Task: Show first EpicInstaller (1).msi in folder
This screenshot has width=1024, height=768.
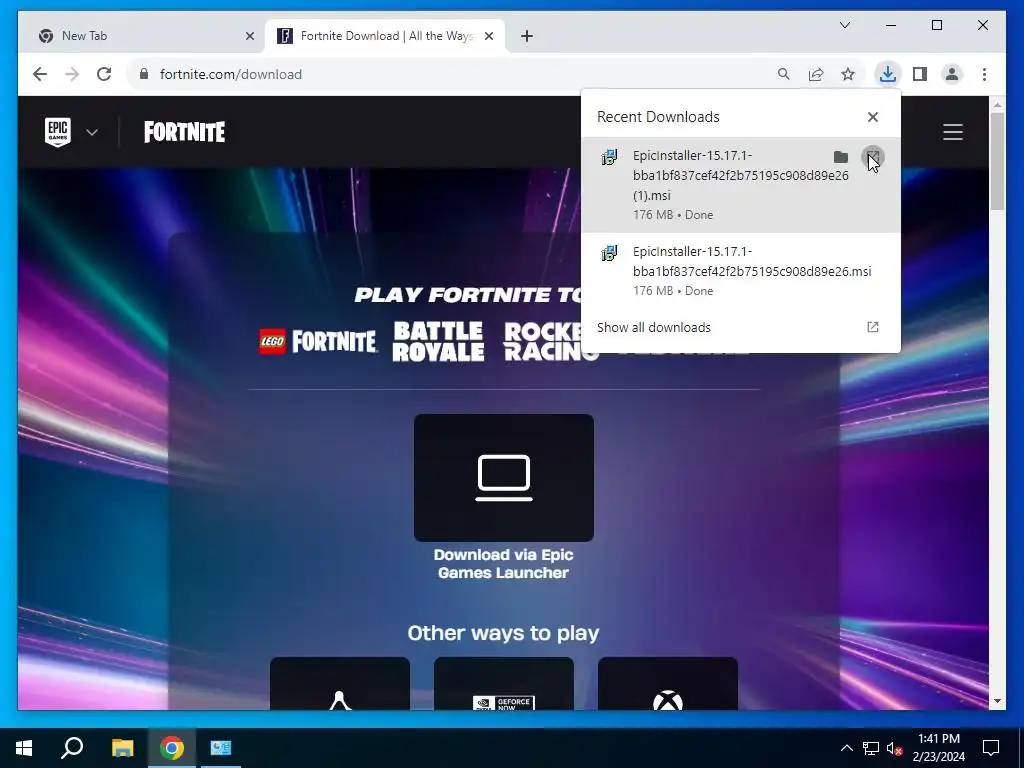Action: click(841, 157)
